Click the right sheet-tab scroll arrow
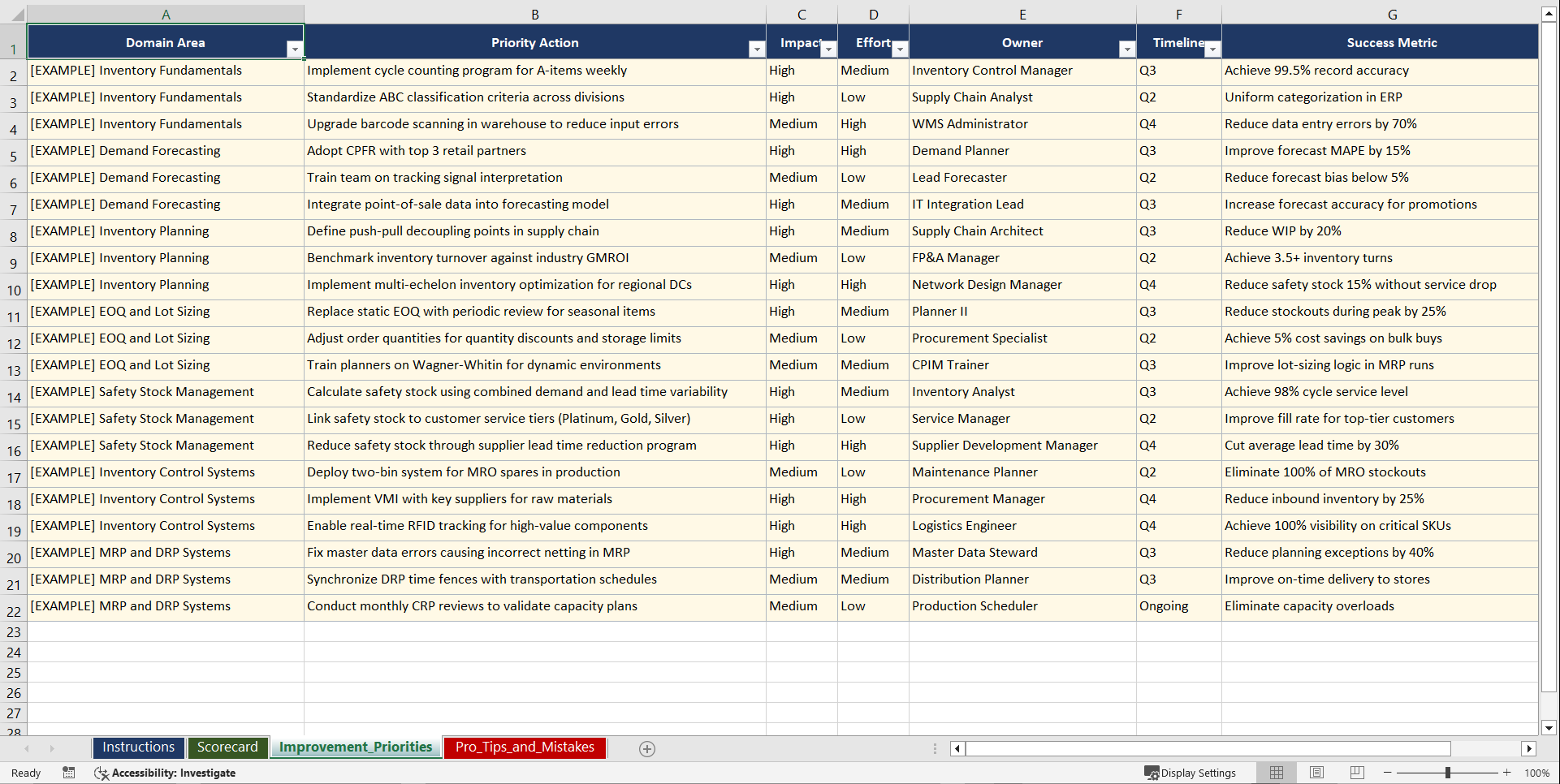 pyautogui.click(x=52, y=748)
